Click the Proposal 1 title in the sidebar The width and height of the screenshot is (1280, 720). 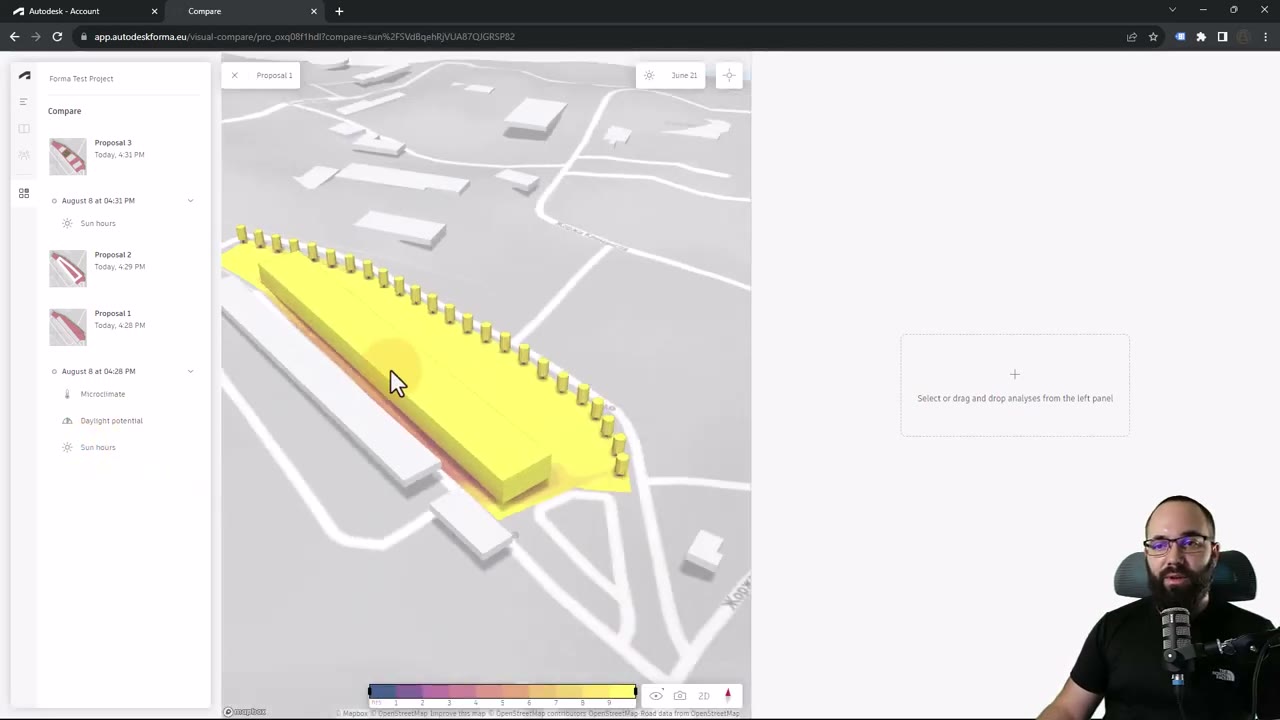[113, 314]
